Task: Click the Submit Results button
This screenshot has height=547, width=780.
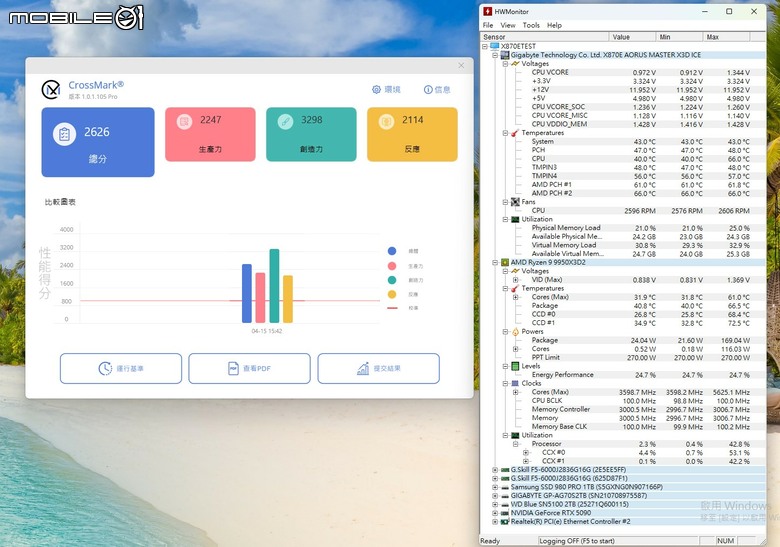Action: 379,368
